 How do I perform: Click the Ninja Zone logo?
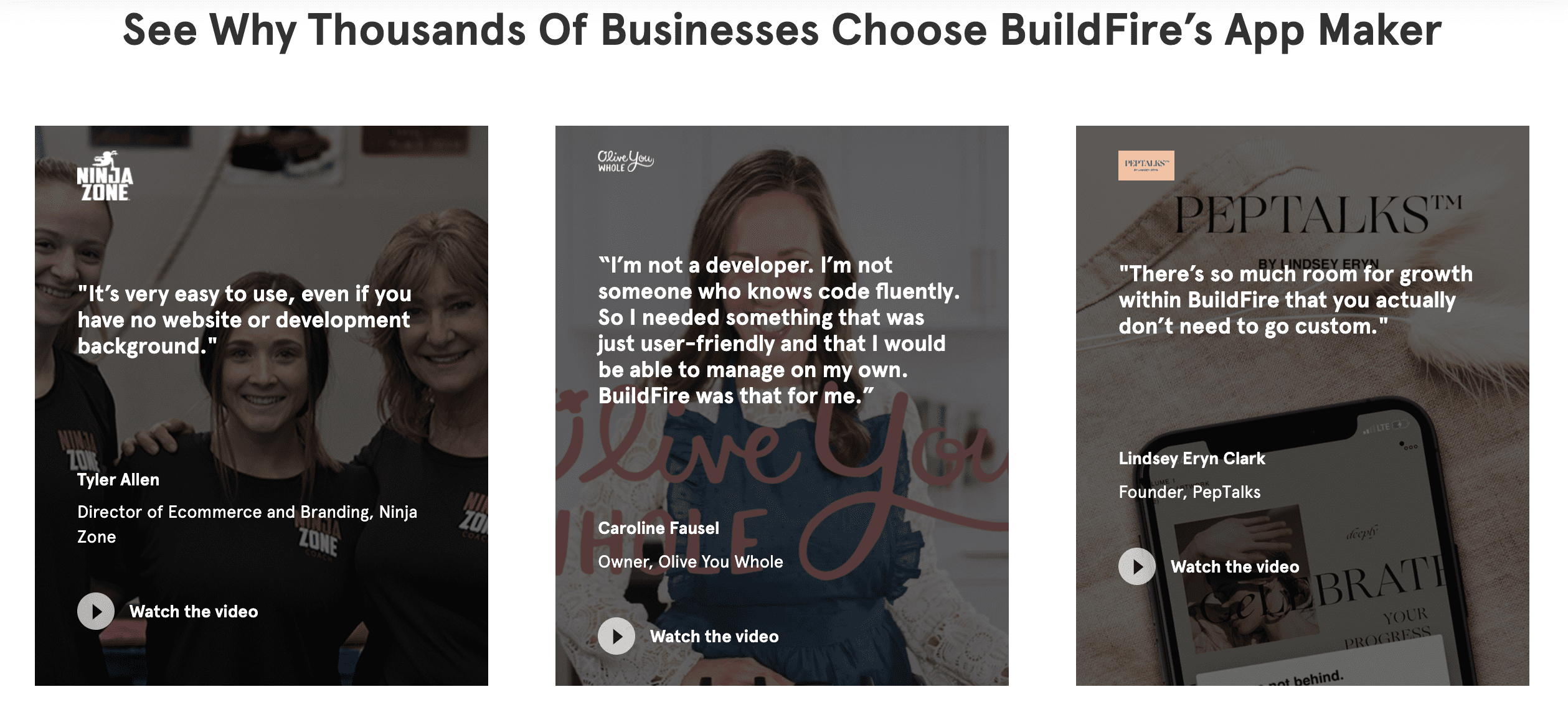coord(105,176)
